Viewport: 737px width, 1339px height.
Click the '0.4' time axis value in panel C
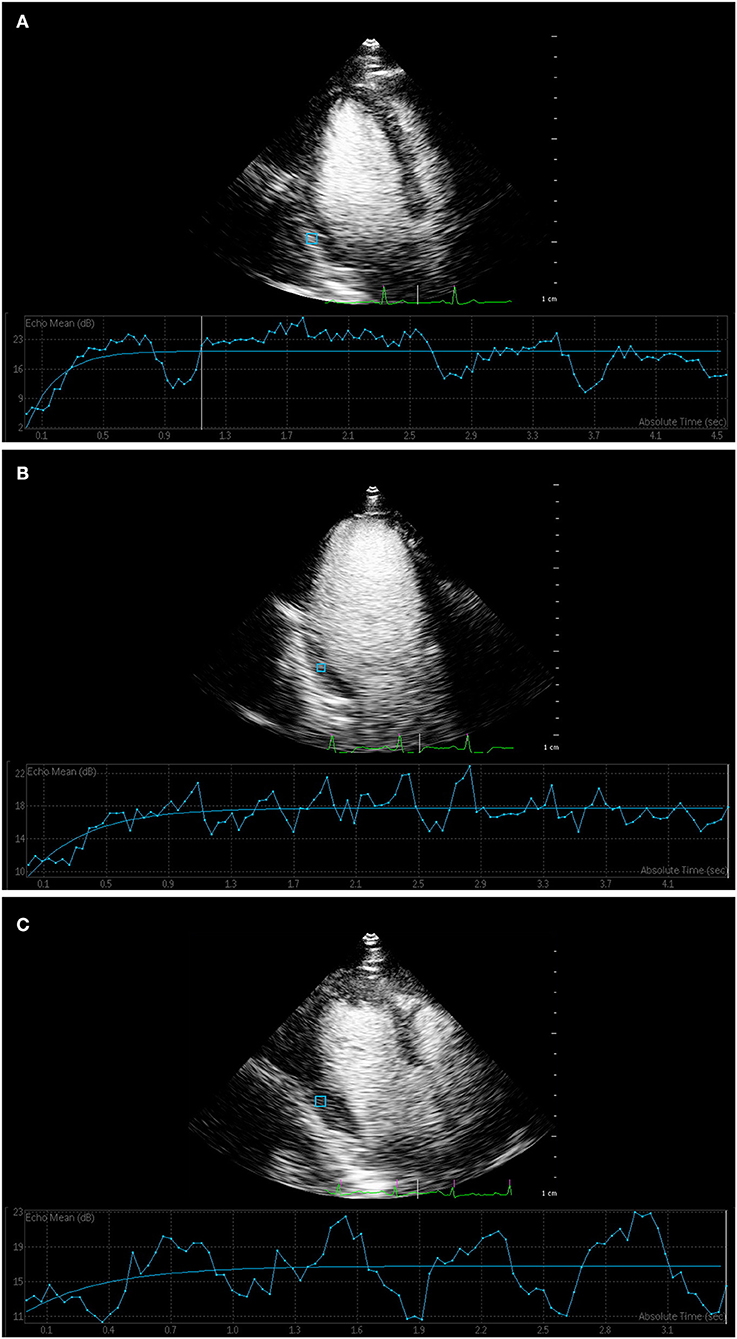108,1330
